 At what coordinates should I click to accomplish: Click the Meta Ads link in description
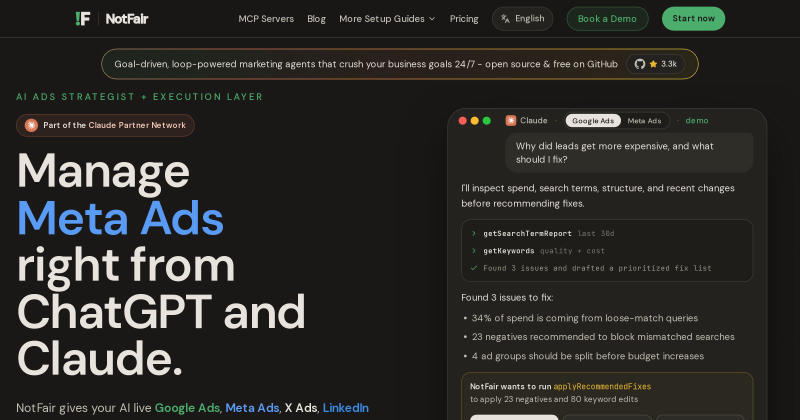(252, 408)
